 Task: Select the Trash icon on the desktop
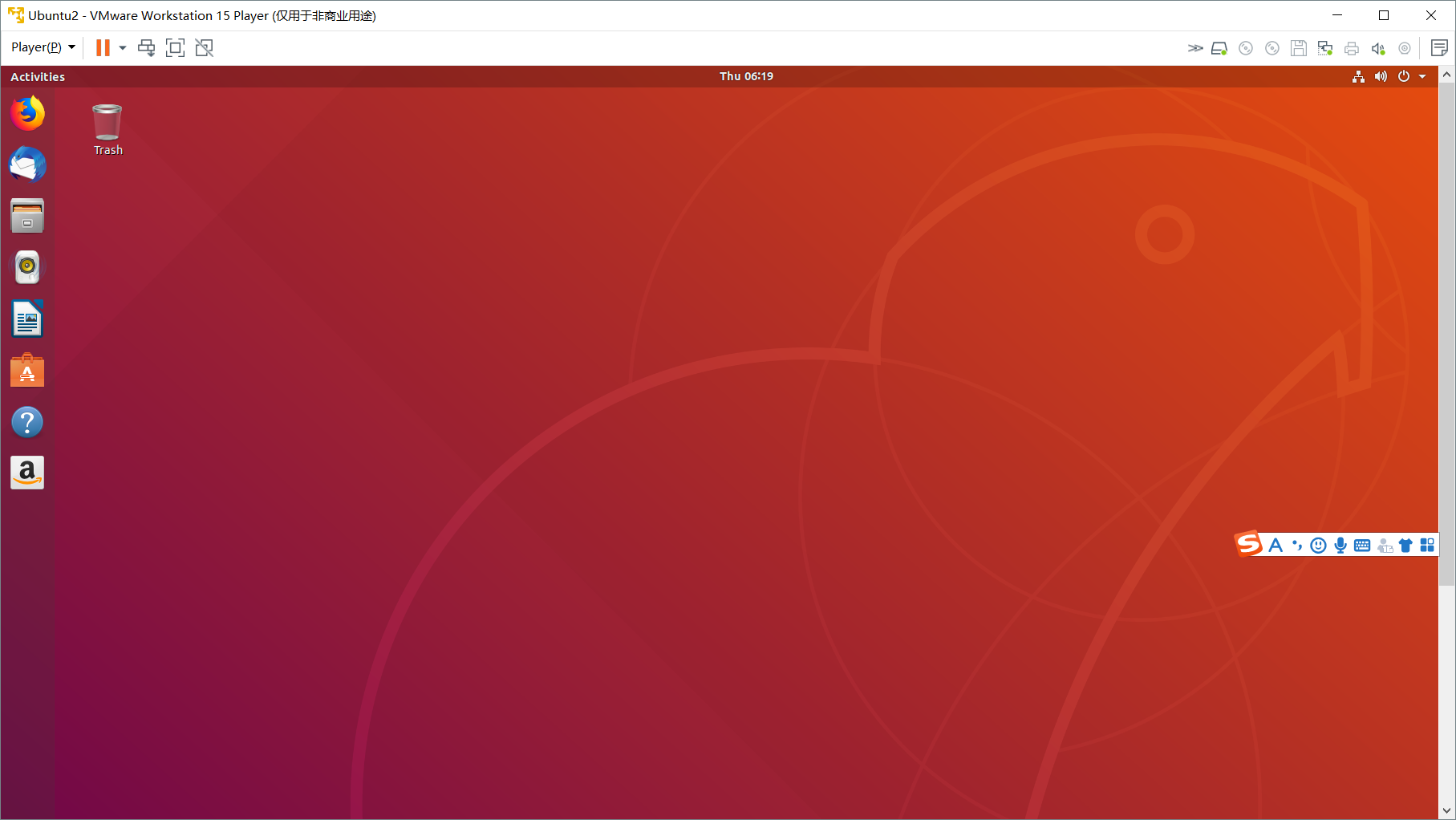pos(107,129)
